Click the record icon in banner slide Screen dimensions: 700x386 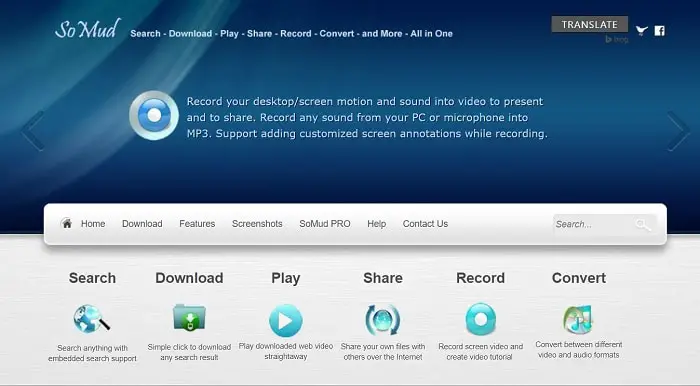[154, 116]
